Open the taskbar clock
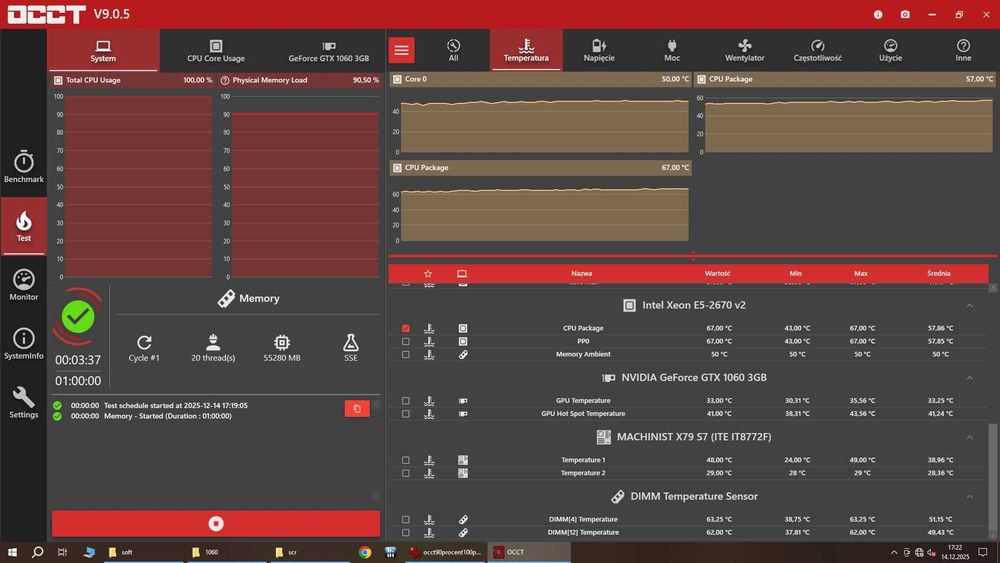The image size is (1000, 563). 955,552
